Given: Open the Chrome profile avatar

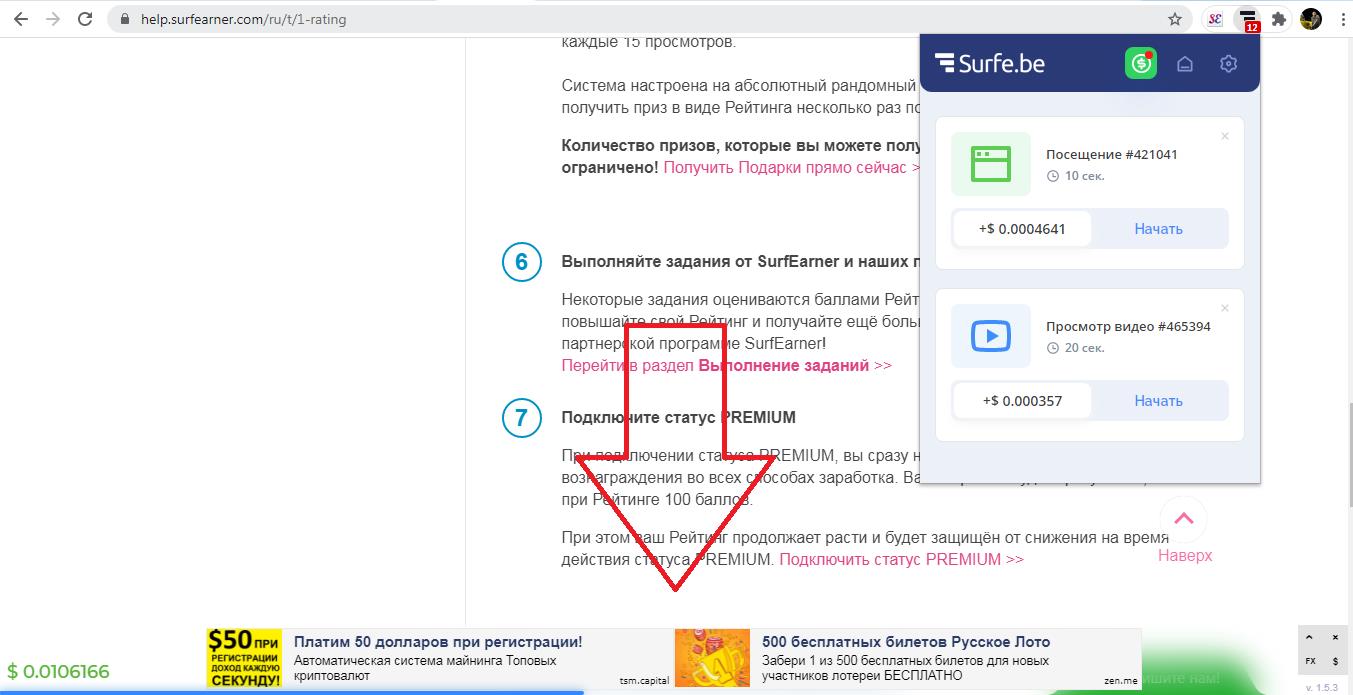Looking at the screenshot, I should tap(1310, 19).
